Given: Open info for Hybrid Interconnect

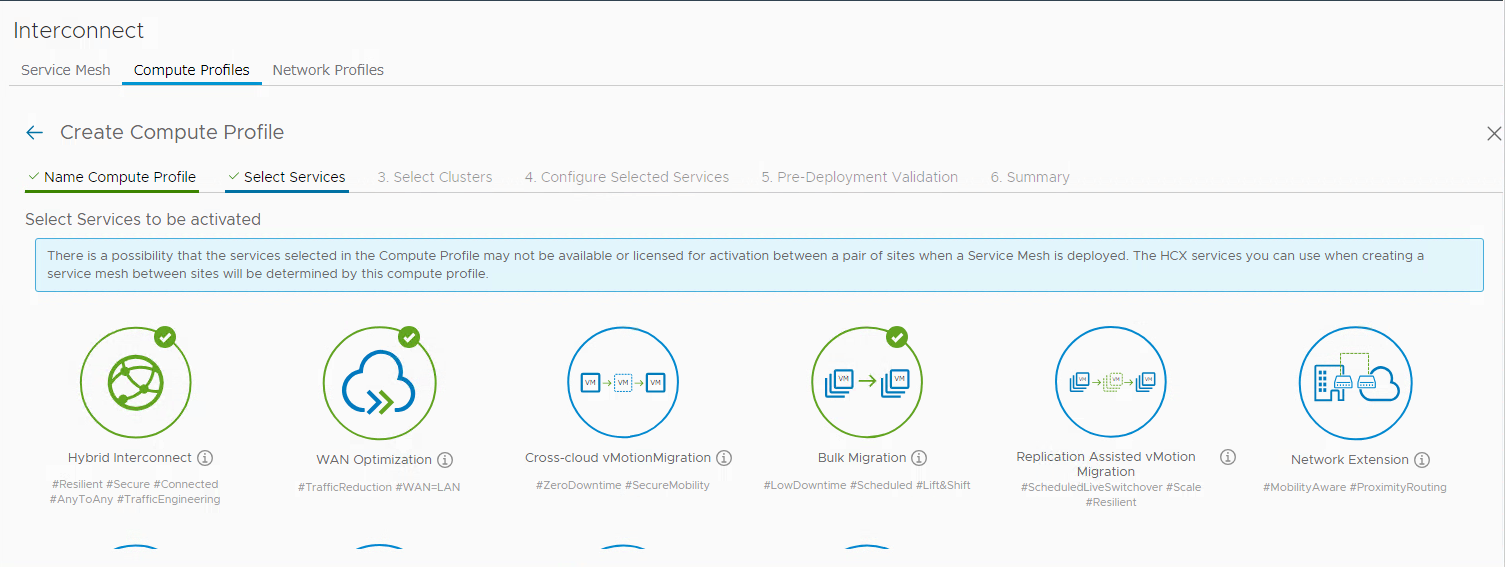Looking at the screenshot, I should (x=205, y=458).
